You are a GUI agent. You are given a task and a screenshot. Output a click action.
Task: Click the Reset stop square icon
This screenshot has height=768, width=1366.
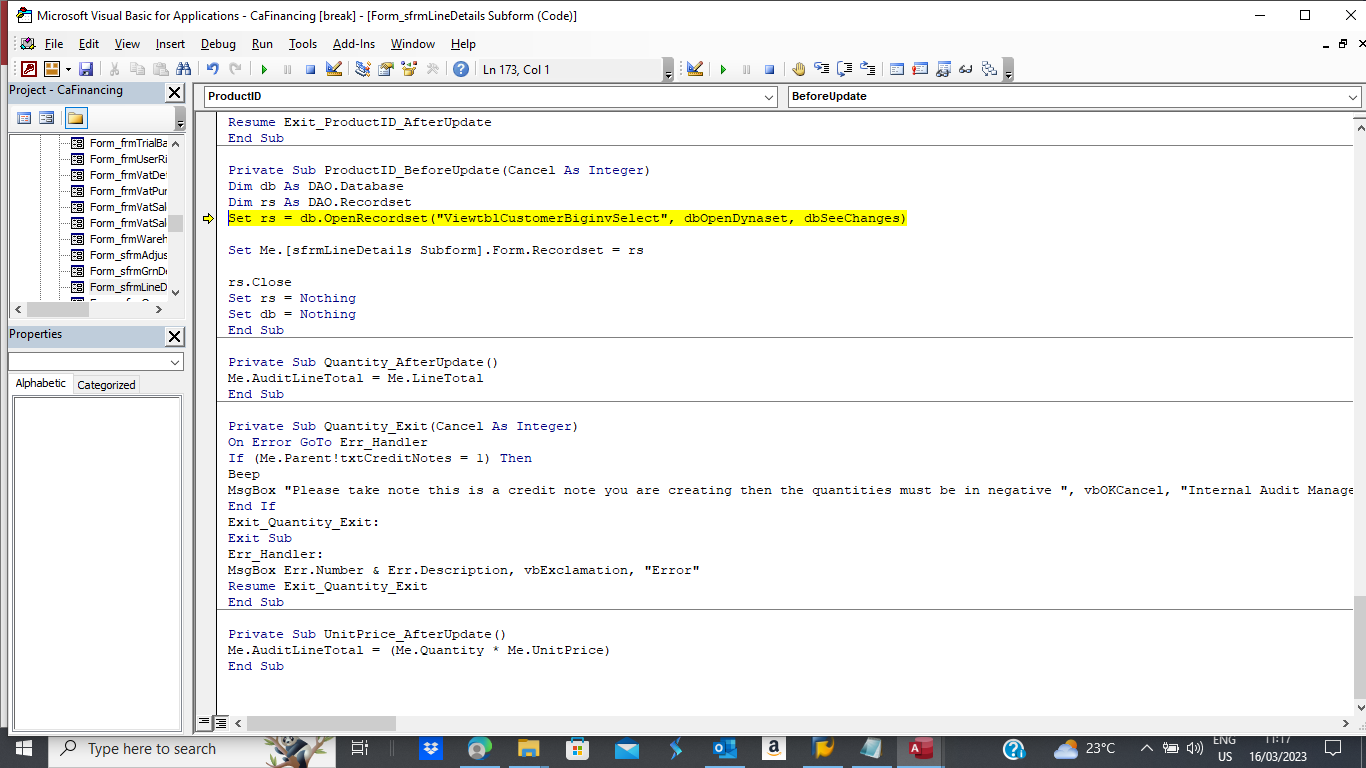[310, 69]
